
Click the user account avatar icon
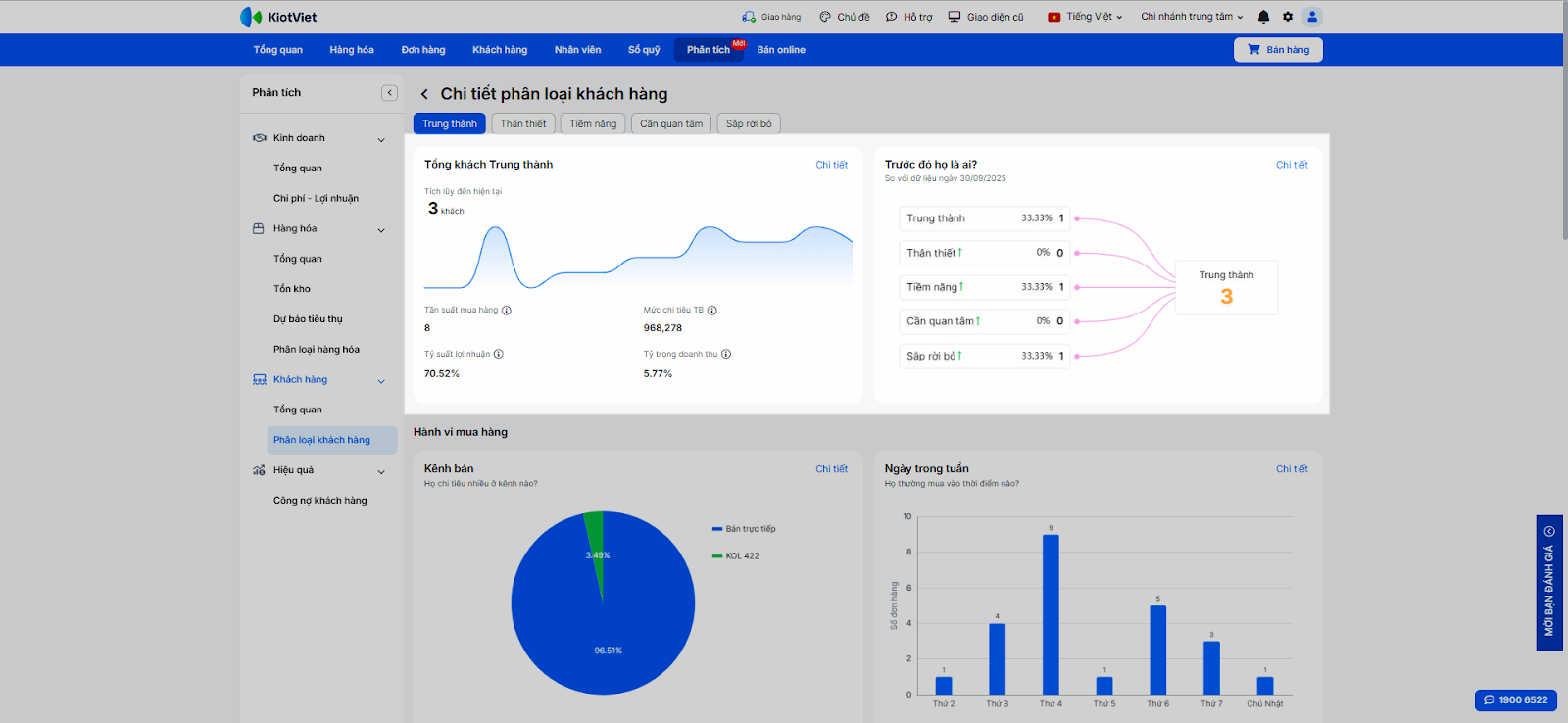coord(1312,17)
